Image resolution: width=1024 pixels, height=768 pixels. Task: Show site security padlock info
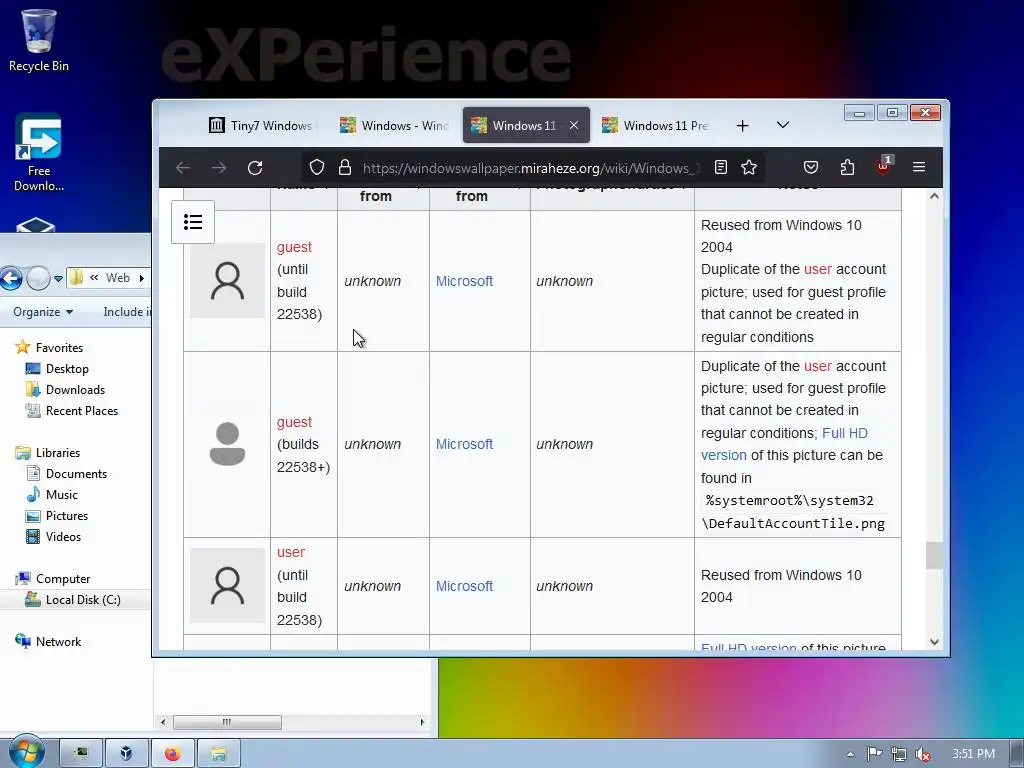tap(345, 168)
